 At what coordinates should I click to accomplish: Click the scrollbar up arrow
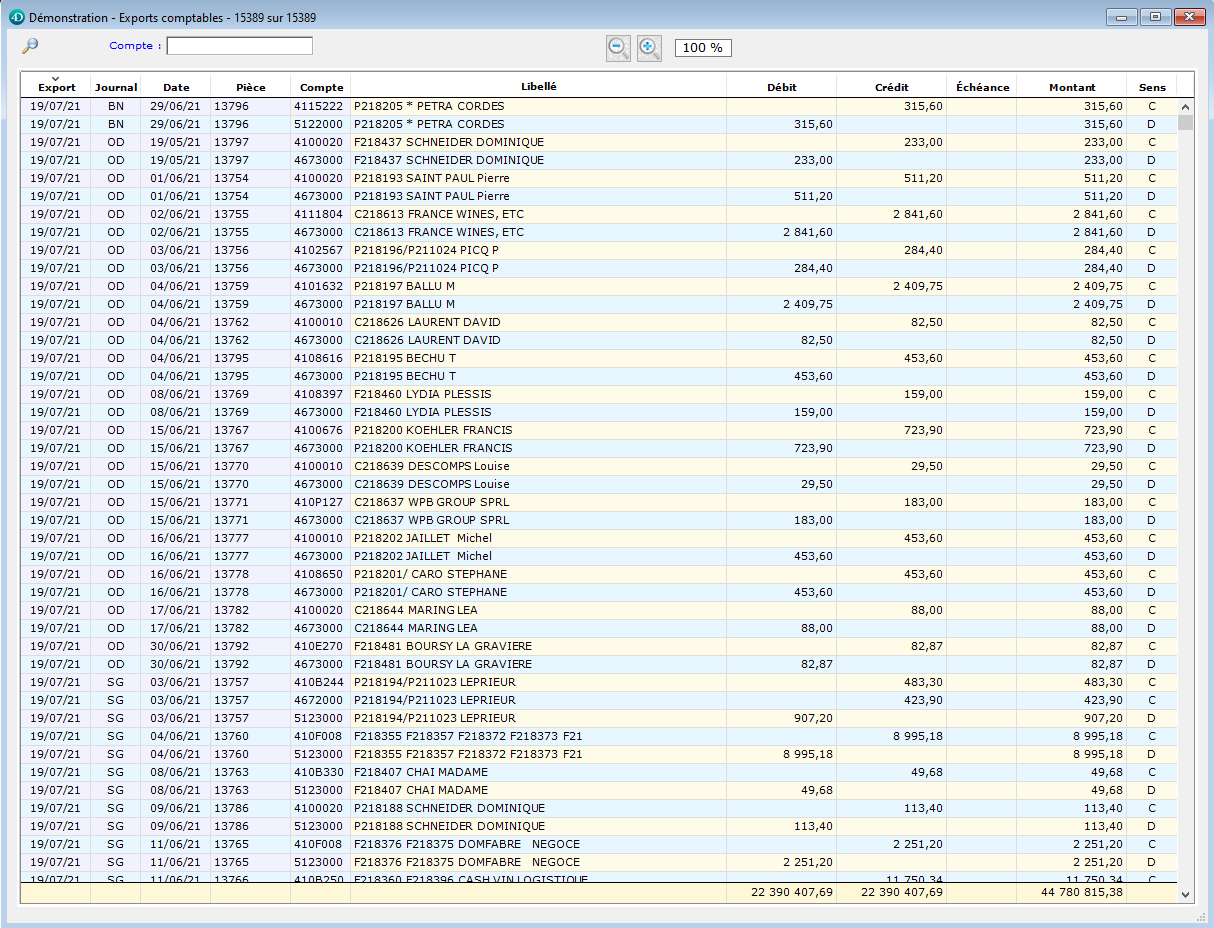[x=1186, y=106]
